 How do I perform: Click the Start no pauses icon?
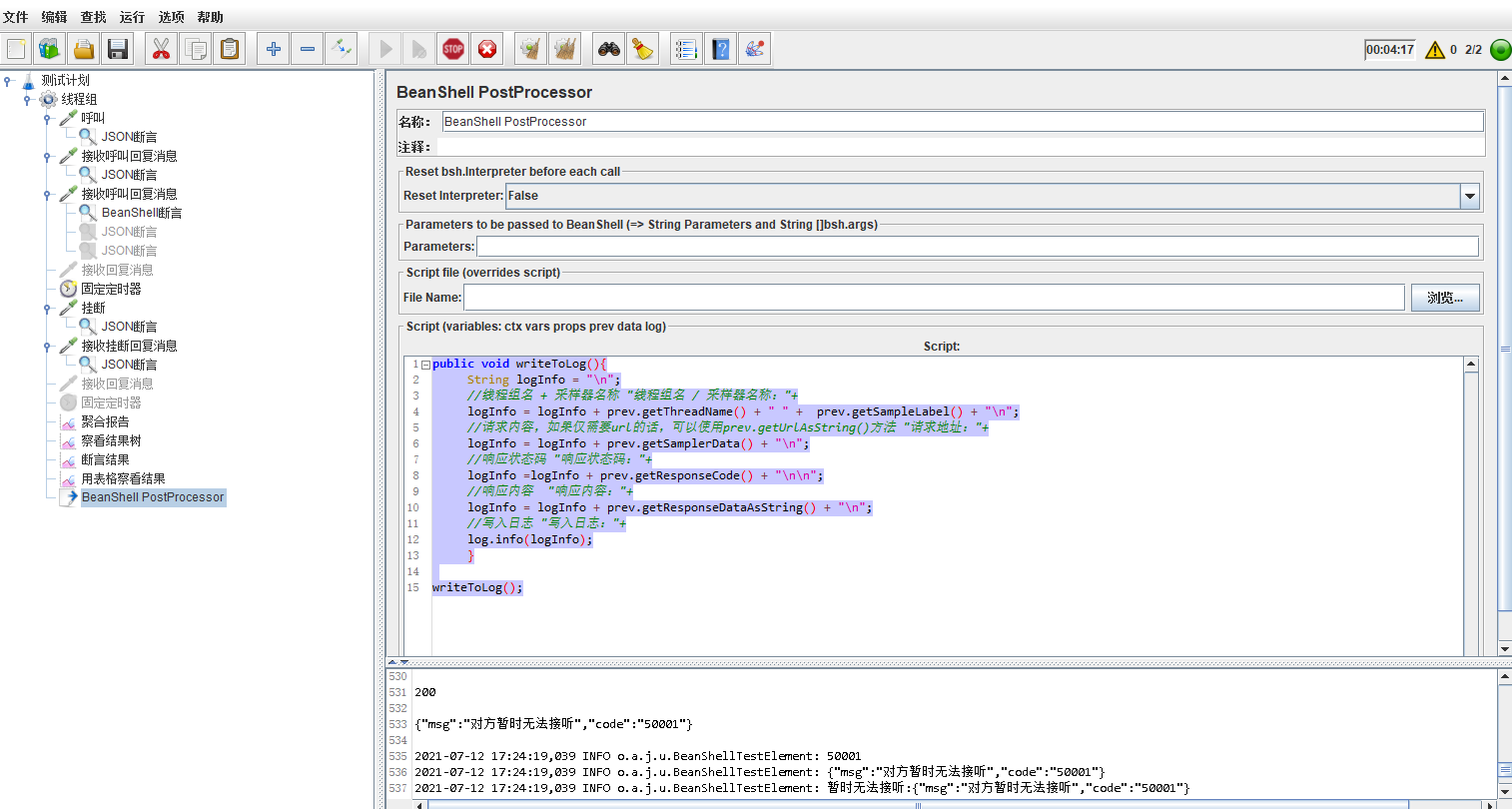click(x=419, y=49)
